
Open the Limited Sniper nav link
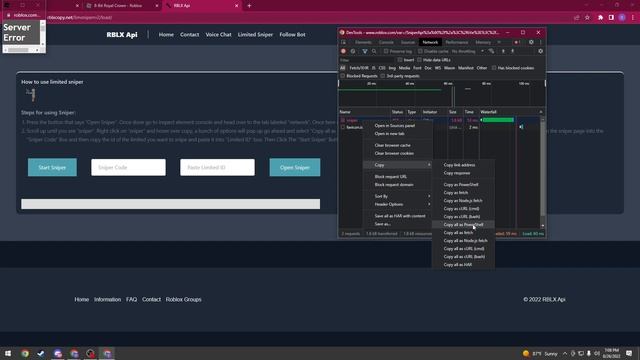(255, 35)
